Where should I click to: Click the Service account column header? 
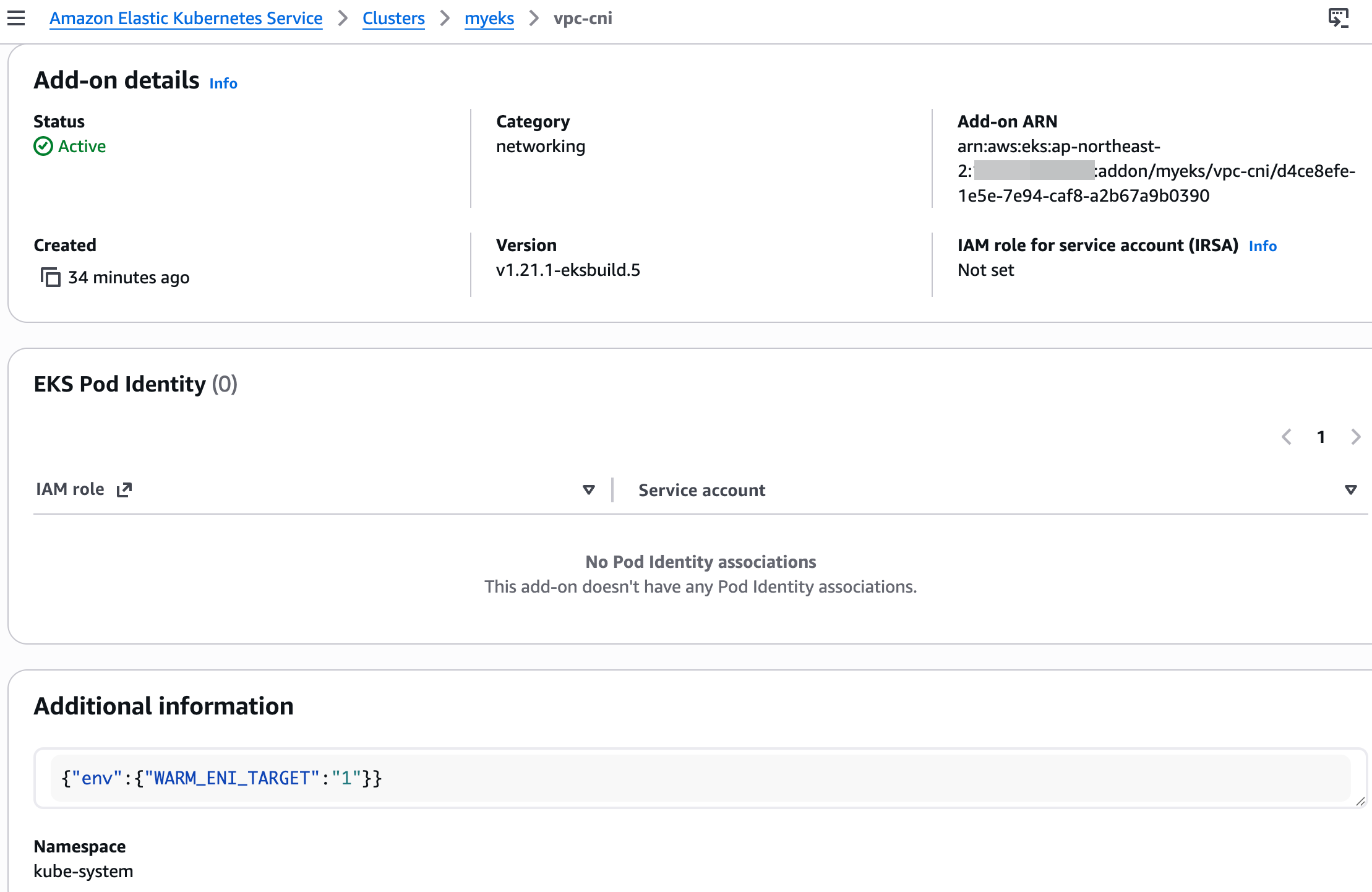(x=701, y=490)
